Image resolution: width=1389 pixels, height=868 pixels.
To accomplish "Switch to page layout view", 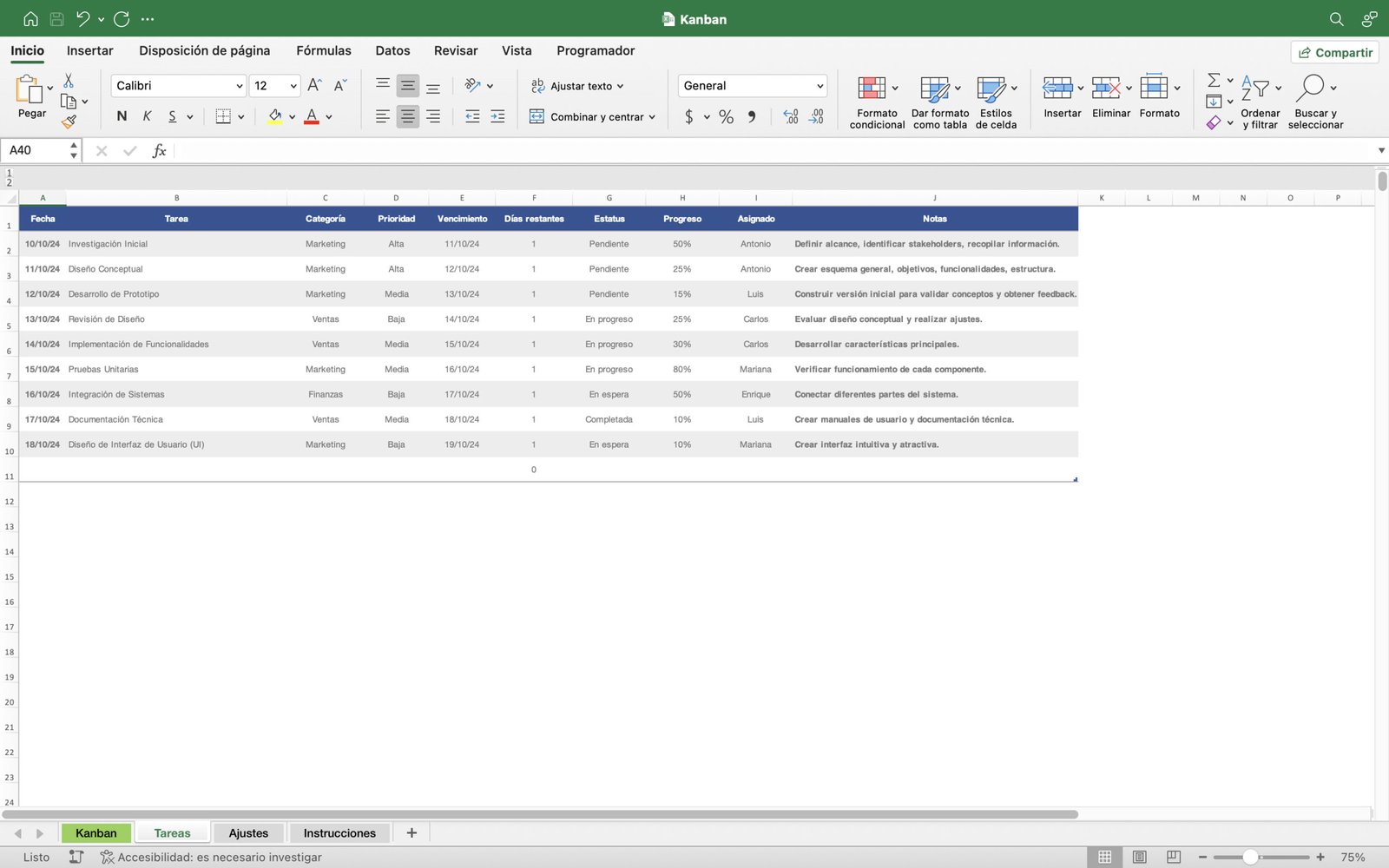I will 1139,857.
